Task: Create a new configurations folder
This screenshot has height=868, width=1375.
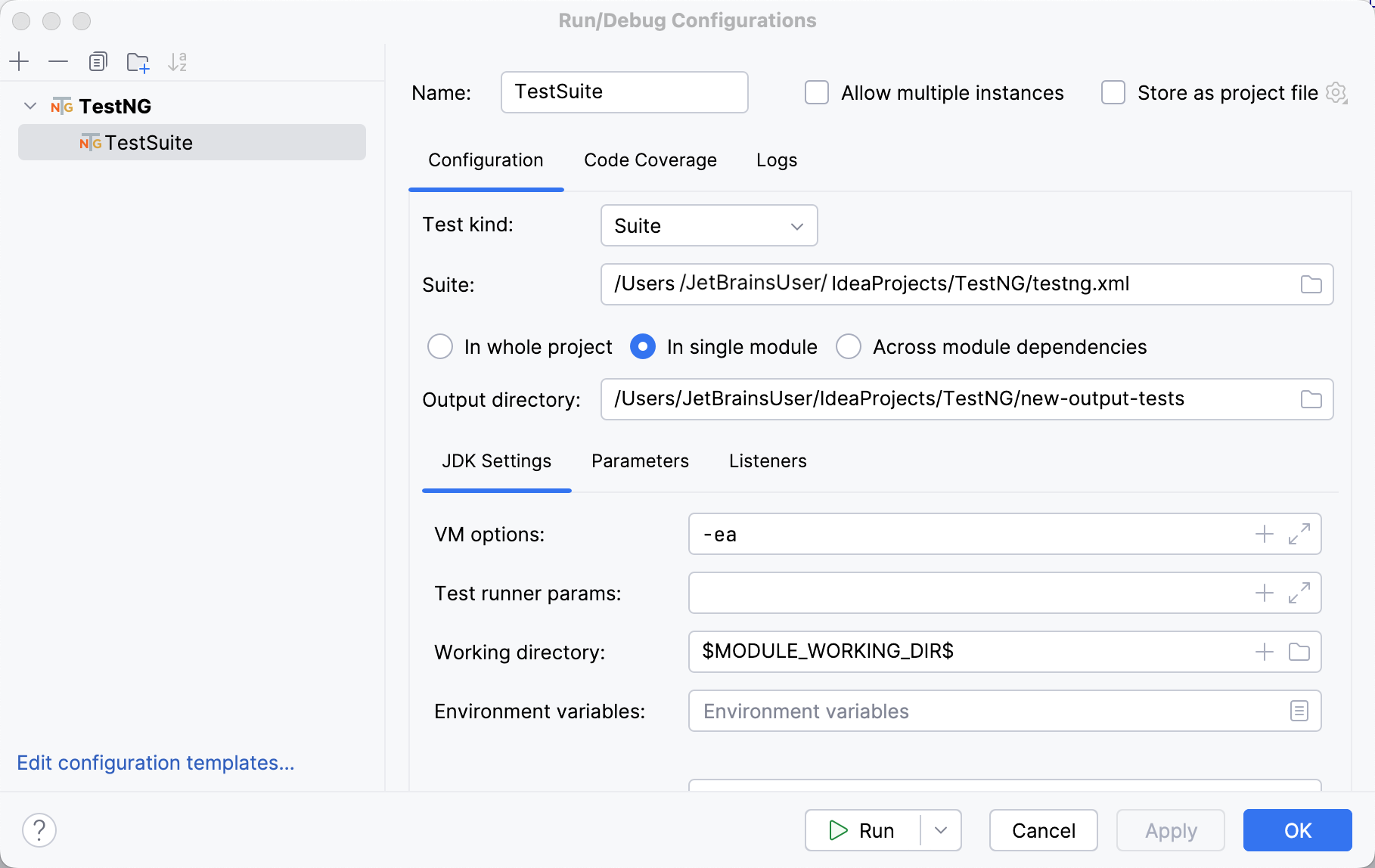Action: (138, 61)
